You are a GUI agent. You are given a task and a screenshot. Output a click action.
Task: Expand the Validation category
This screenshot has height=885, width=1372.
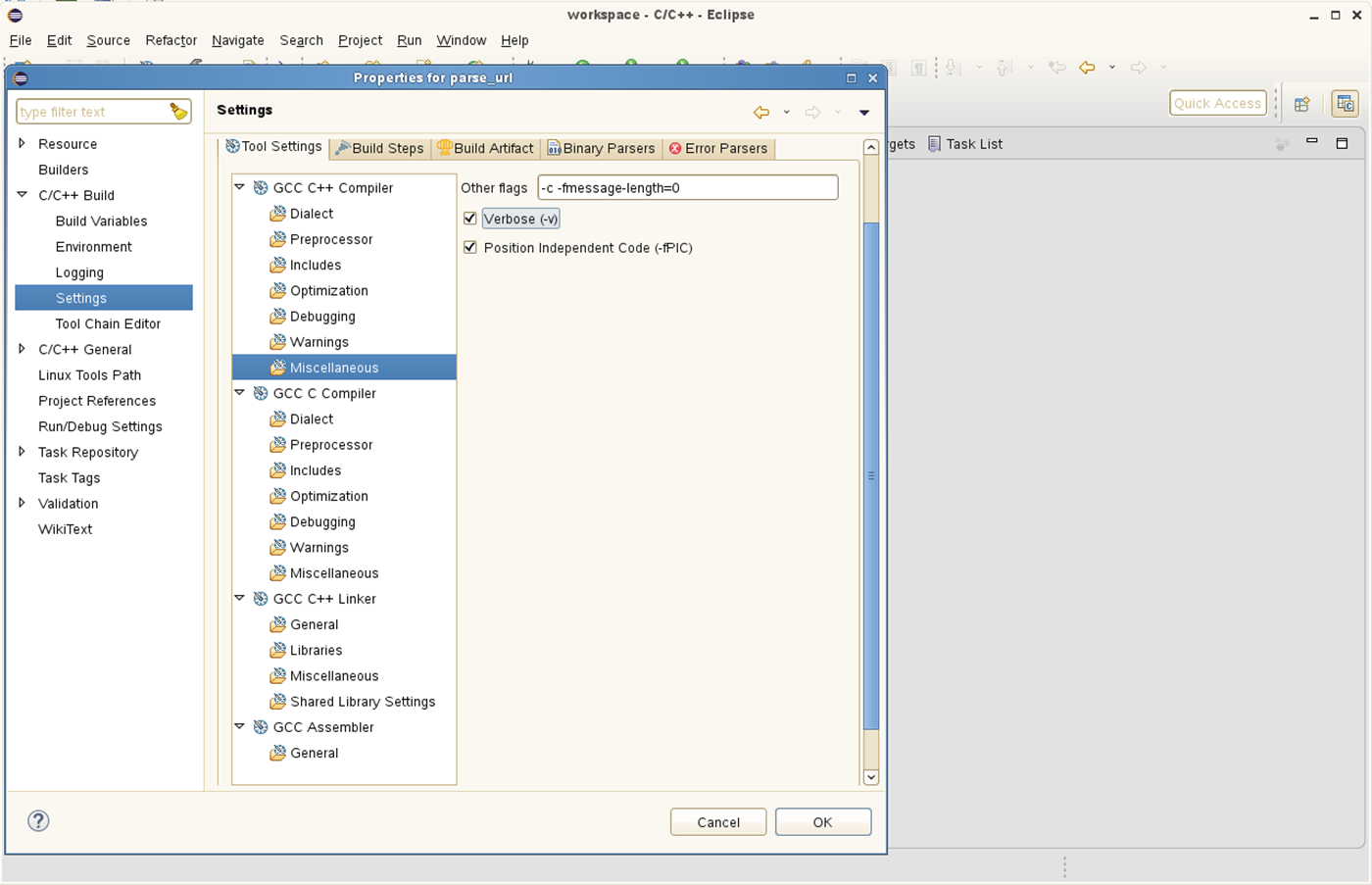(x=22, y=503)
